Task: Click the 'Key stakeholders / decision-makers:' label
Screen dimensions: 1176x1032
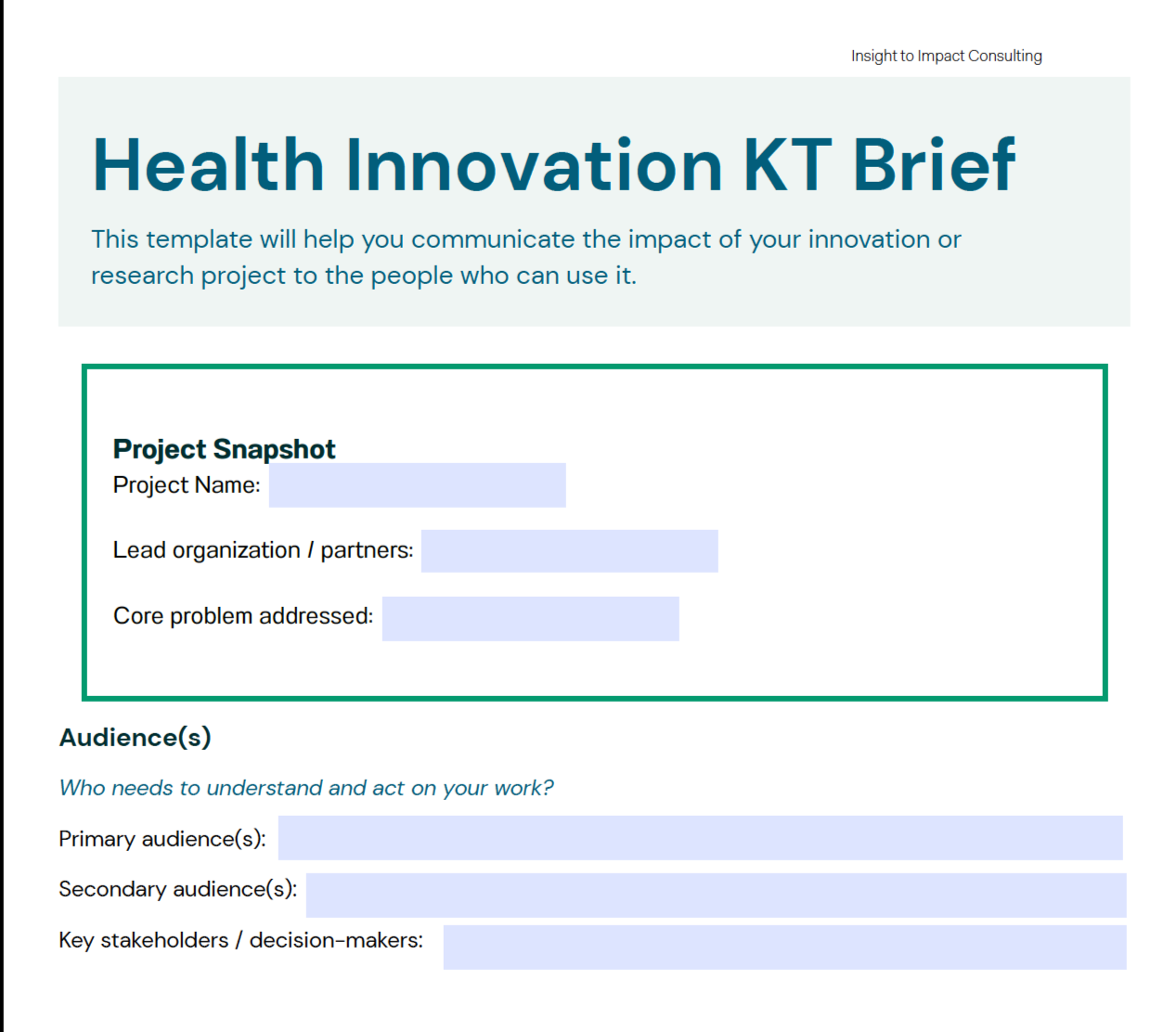Action: click(241, 940)
